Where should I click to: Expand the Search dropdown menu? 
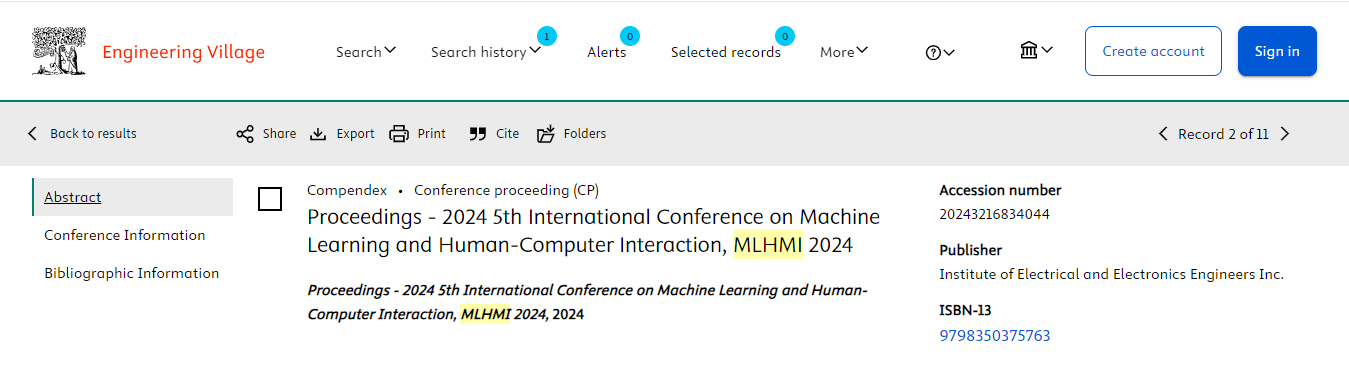click(366, 52)
